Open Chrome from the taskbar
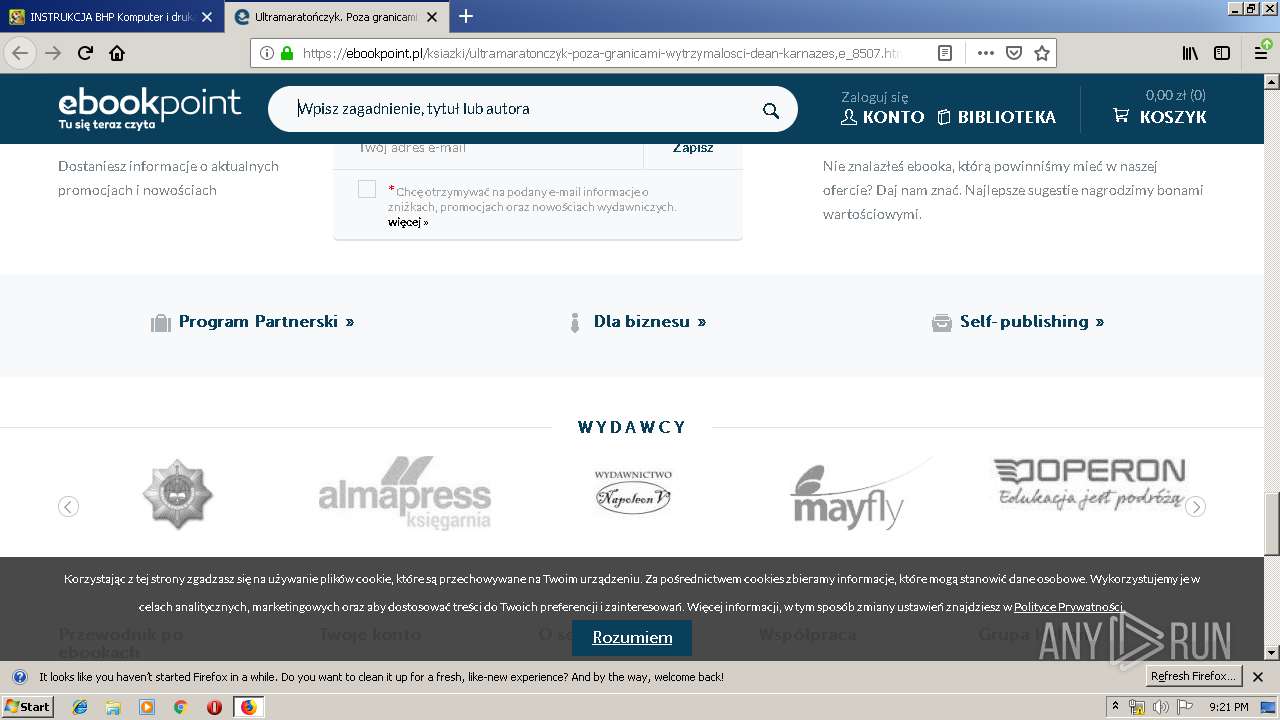Screen dimensions: 1280x720 click(180, 707)
